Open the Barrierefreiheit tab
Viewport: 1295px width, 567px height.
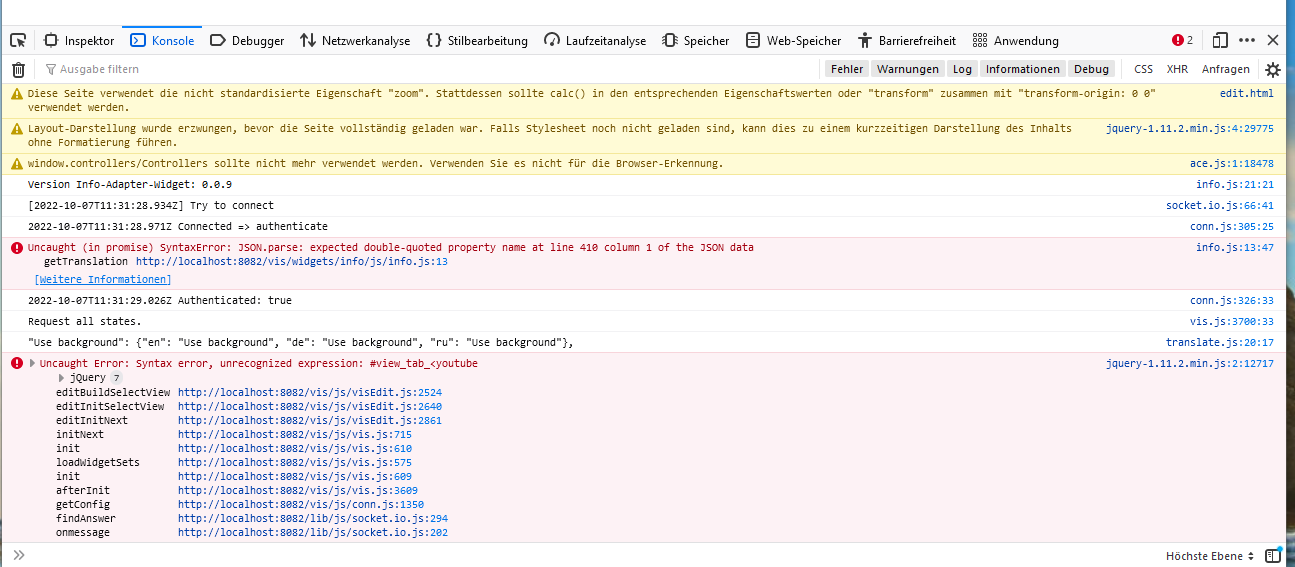click(907, 41)
